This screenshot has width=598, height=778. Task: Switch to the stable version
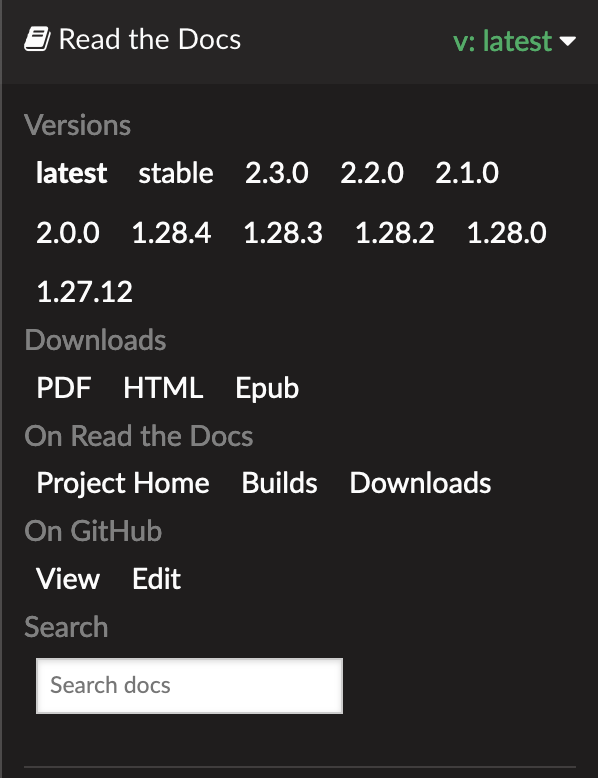click(x=176, y=173)
